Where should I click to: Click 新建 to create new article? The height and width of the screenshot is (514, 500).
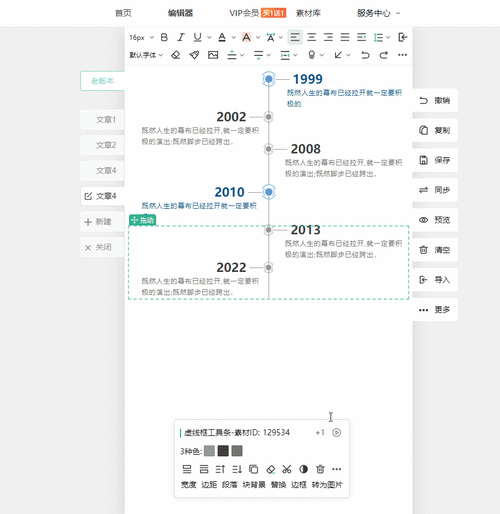click(x=102, y=222)
